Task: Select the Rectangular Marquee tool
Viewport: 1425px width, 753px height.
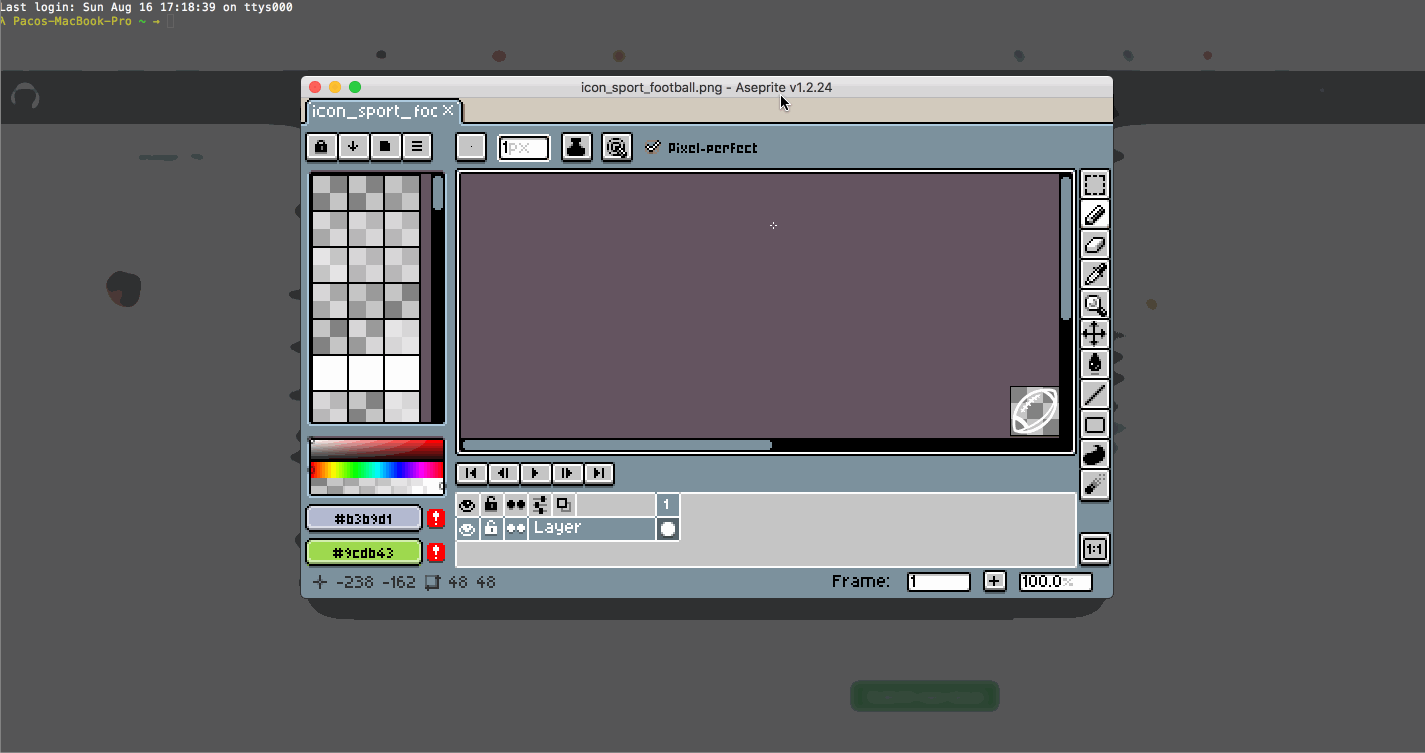Action: (x=1095, y=185)
